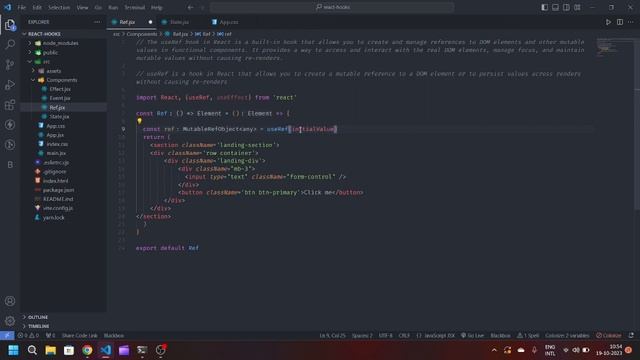Open the Blackbox B icon in activity bar
Screen dimensions: 640x360
pyautogui.click(x=10, y=164)
